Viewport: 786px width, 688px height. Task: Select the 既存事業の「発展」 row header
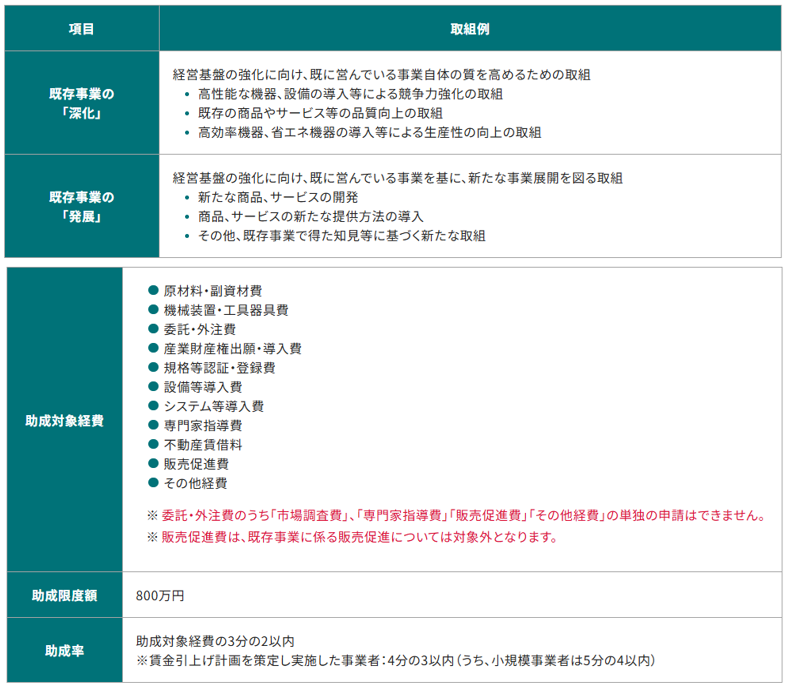81,207
